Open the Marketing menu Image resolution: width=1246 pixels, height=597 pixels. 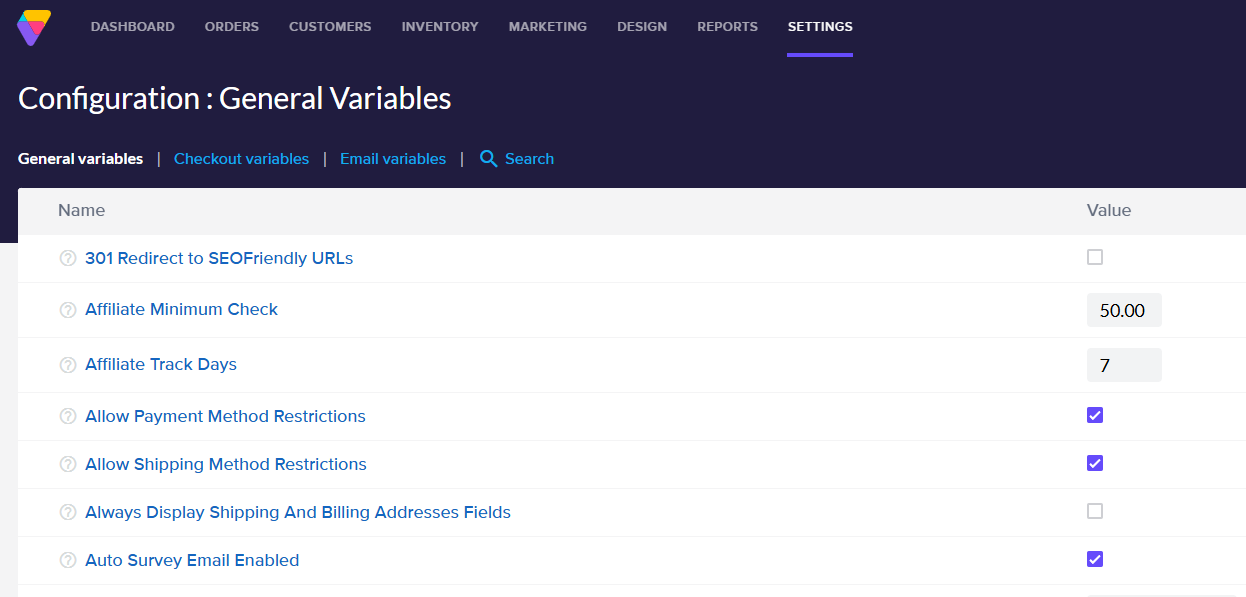(547, 27)
